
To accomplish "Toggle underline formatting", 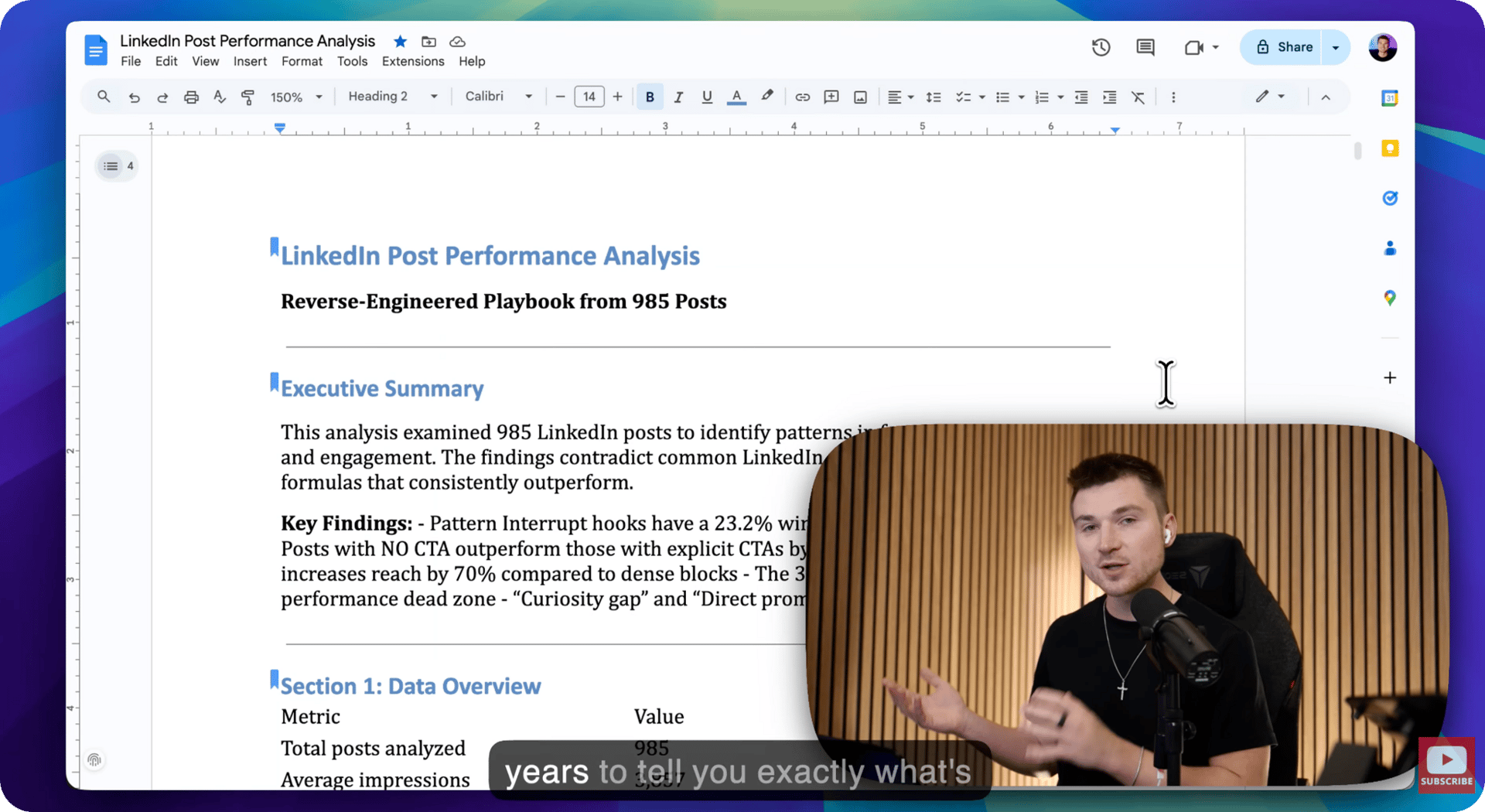I will (706, 97).
